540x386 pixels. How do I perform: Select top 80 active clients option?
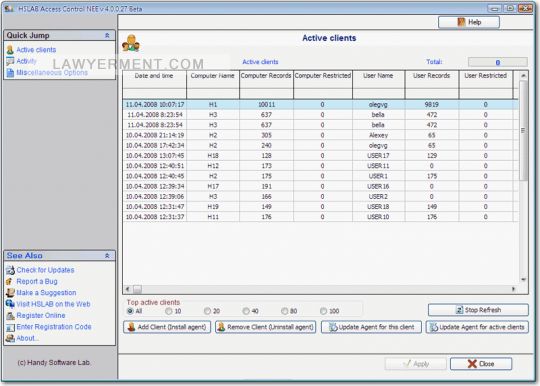tap(284, 311)
